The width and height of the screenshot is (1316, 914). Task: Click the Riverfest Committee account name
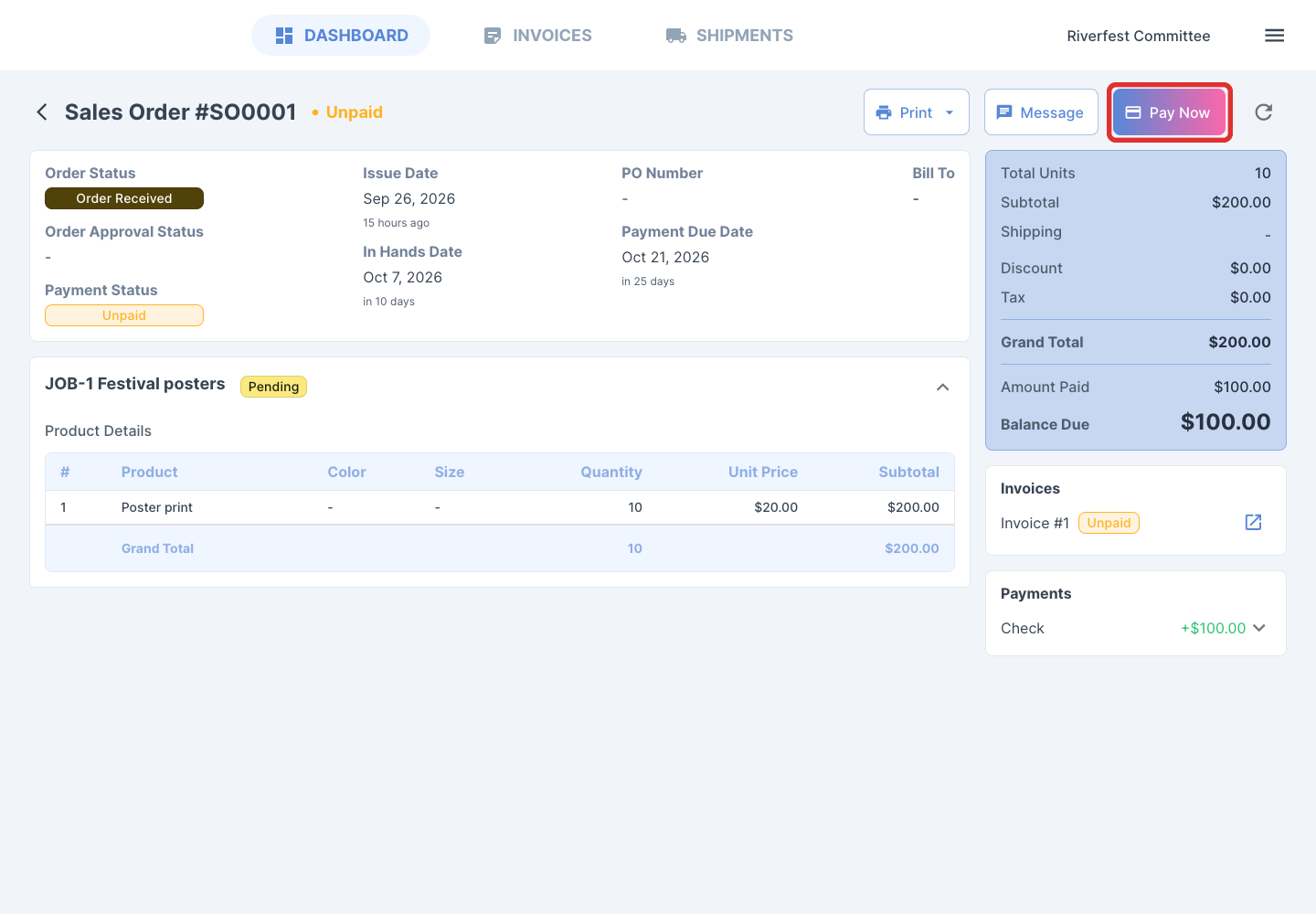coord(1138,36)
